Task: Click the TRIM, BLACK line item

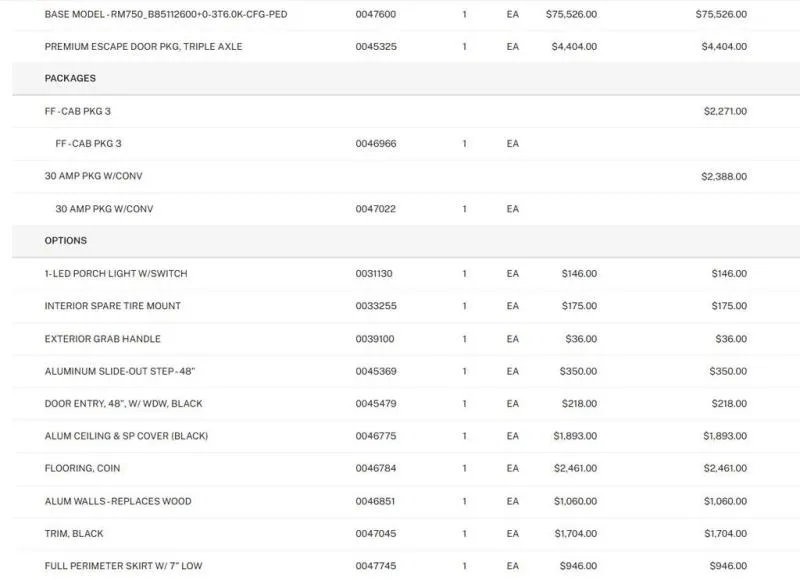Action: click(72, 534)
